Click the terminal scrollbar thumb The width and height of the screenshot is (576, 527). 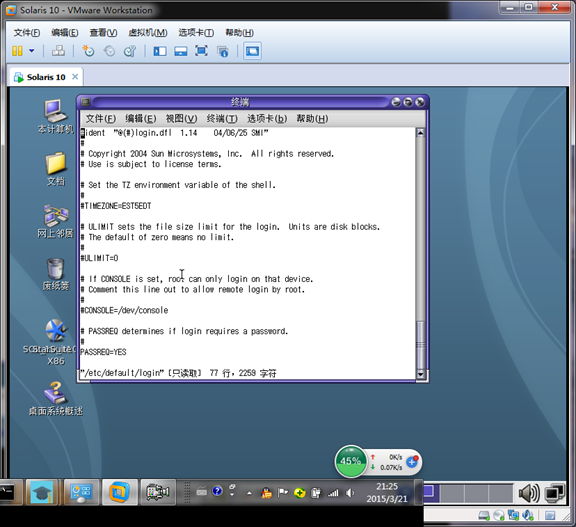pos(420,345)
